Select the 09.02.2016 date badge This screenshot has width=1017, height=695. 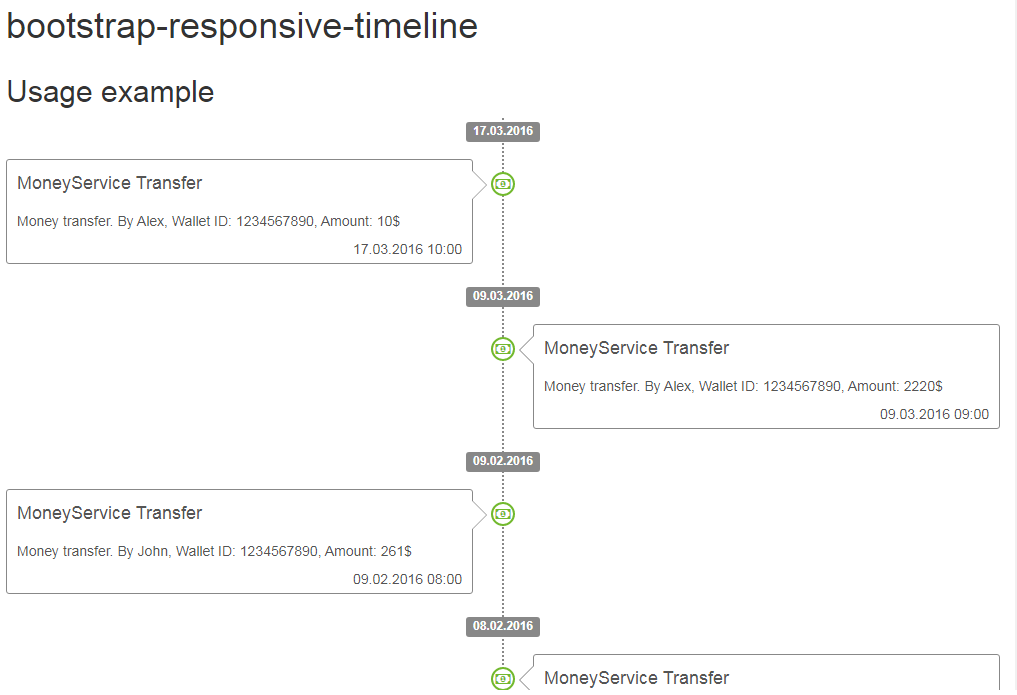pos(503,462)
